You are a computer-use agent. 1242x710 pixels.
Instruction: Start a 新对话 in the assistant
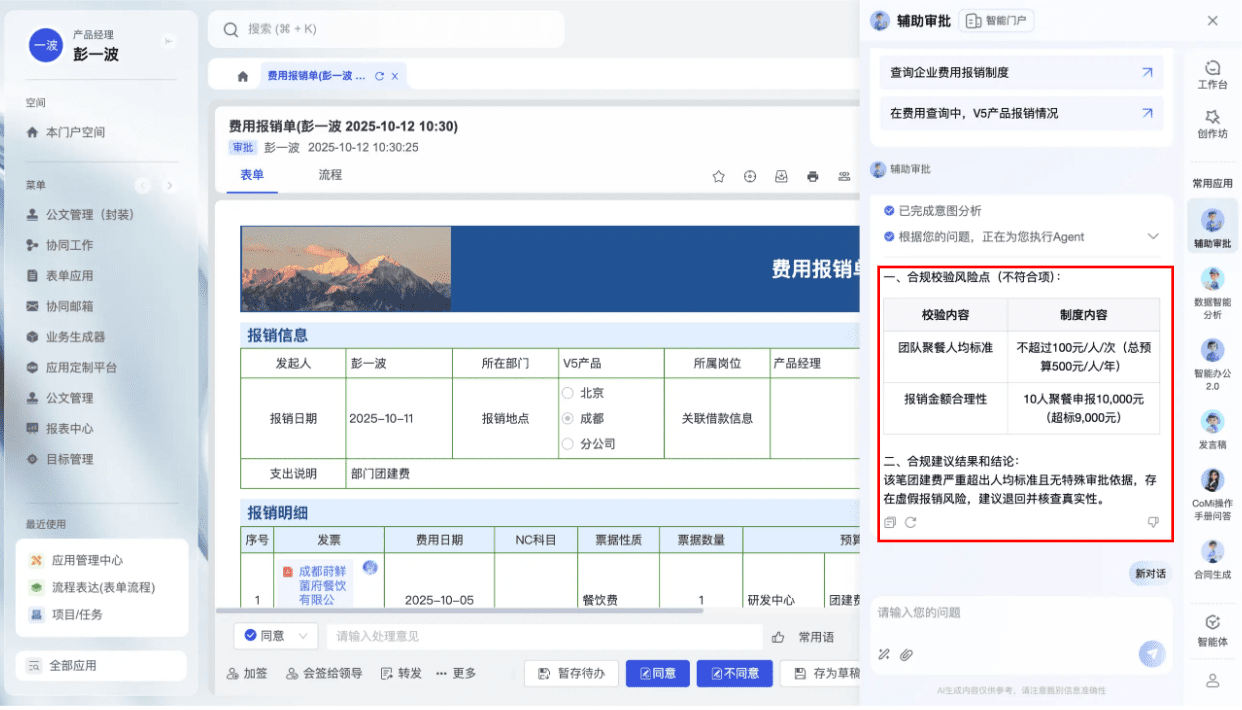[x=1149, y=574]
